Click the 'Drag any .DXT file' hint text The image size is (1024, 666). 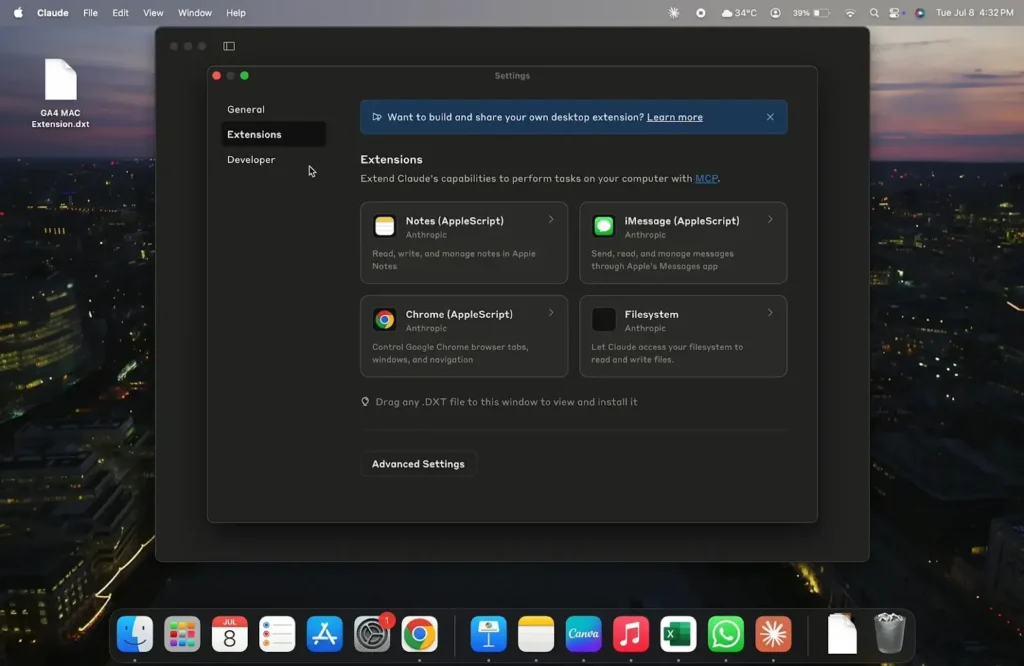[x=506, y=402]
